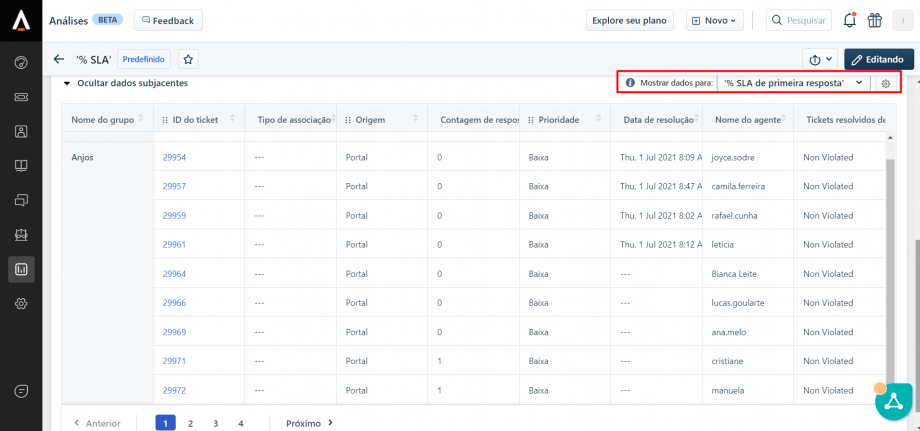Viewport: 920px width, 431px height.
Task: Open the Analytics section in the sidebar
Action: pos(21,268)
